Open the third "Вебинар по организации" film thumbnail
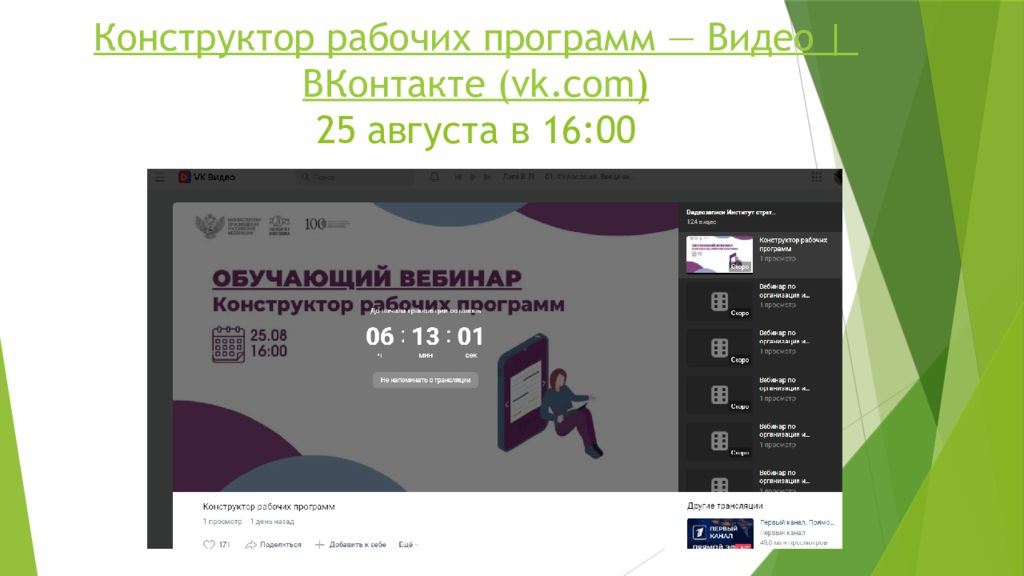This screenshot has width=1024, height=576. (719, 394)
